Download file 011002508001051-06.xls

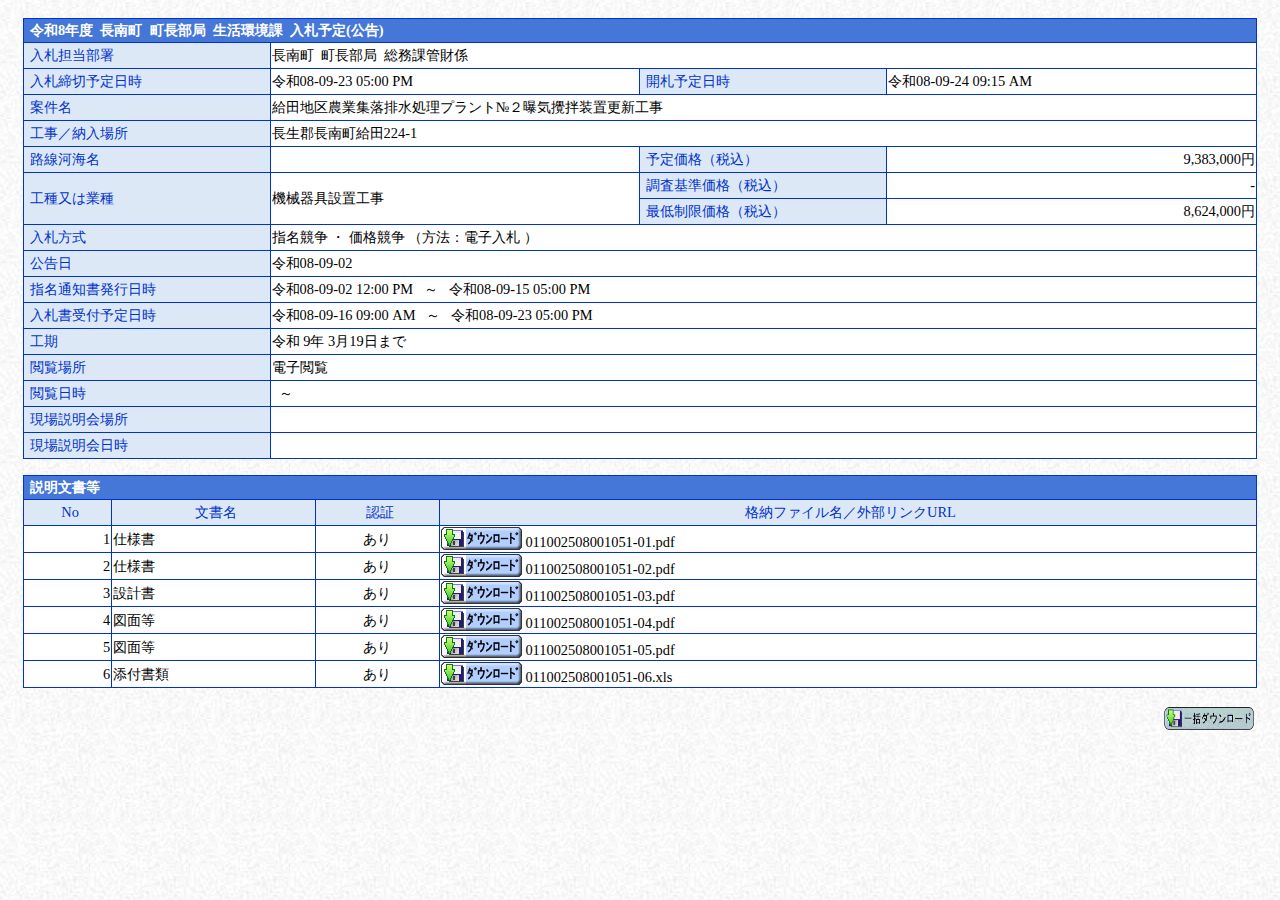[x=481, y=673]
